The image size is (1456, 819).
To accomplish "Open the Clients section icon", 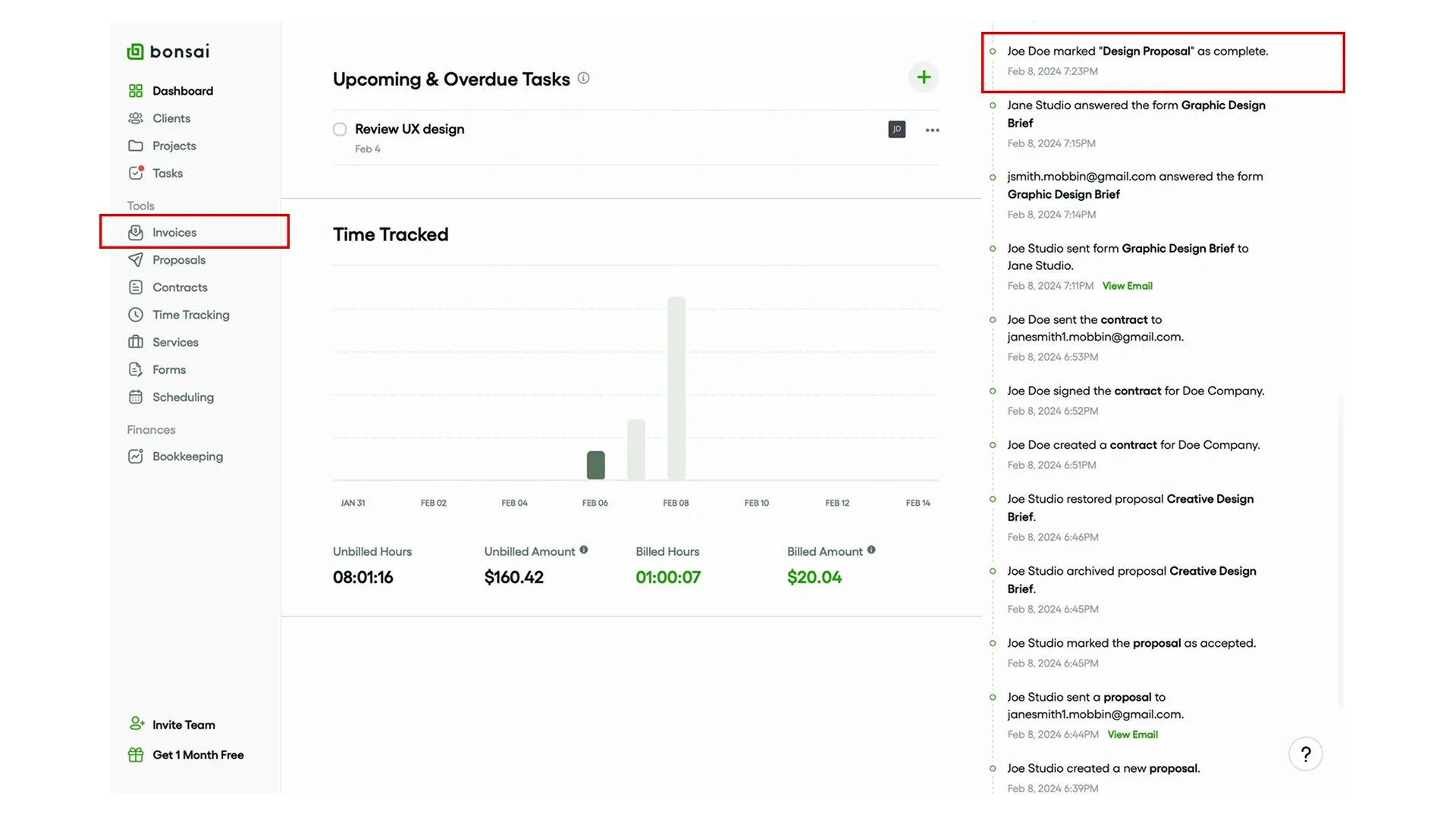I will pyautogui.click(x=136, y=118).
